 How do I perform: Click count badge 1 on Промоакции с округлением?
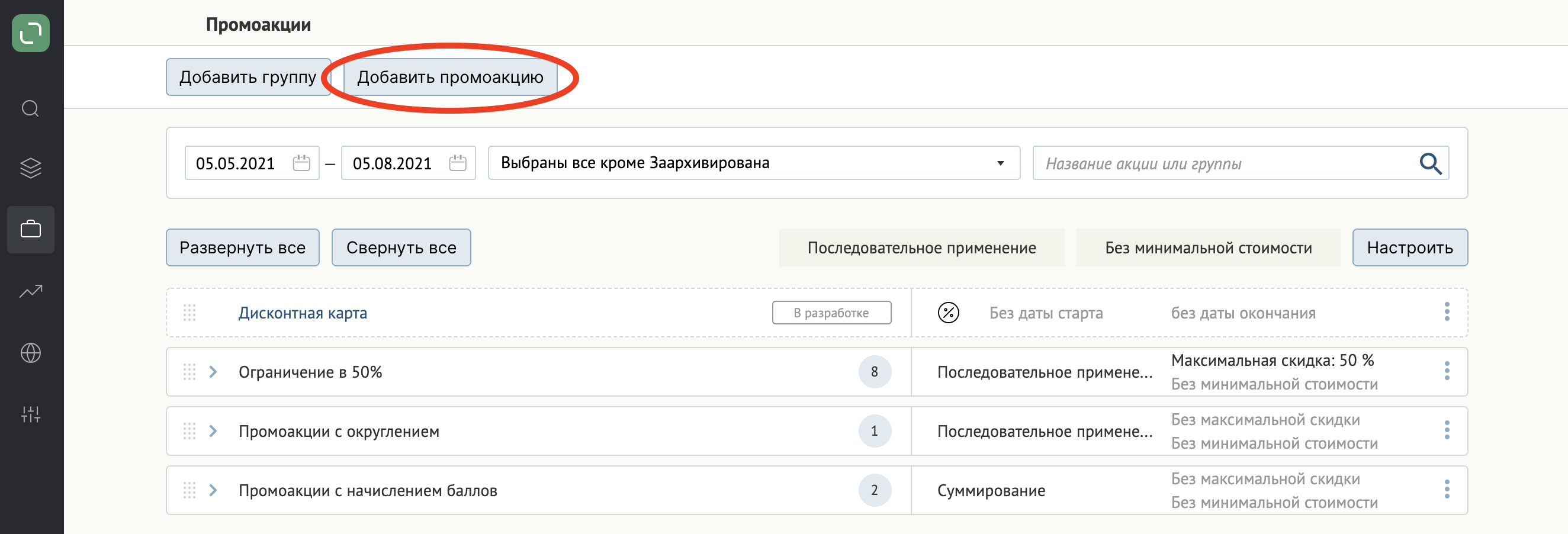click(x=875, y=431)
